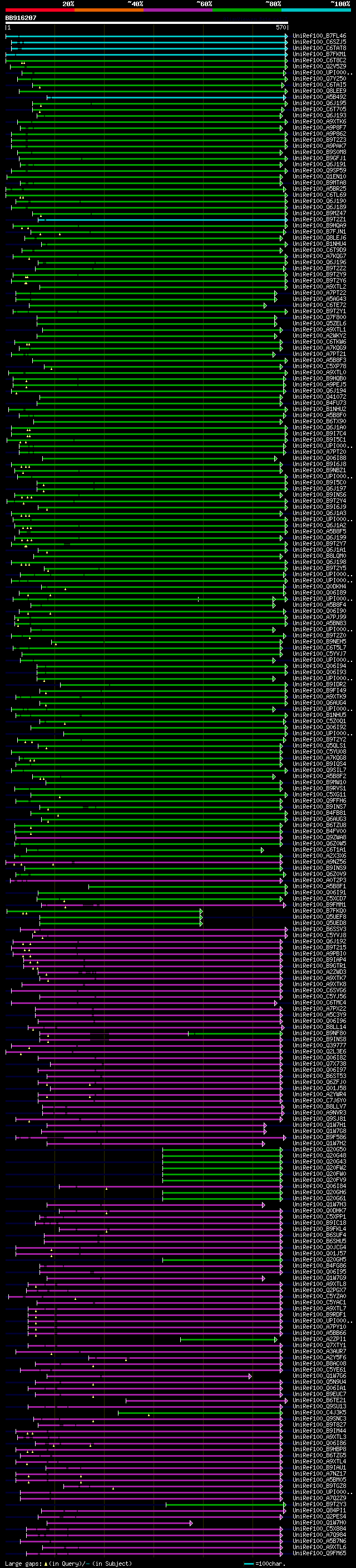
Task: Select hit UniRef100_B7FKM1
Action: 319,54
